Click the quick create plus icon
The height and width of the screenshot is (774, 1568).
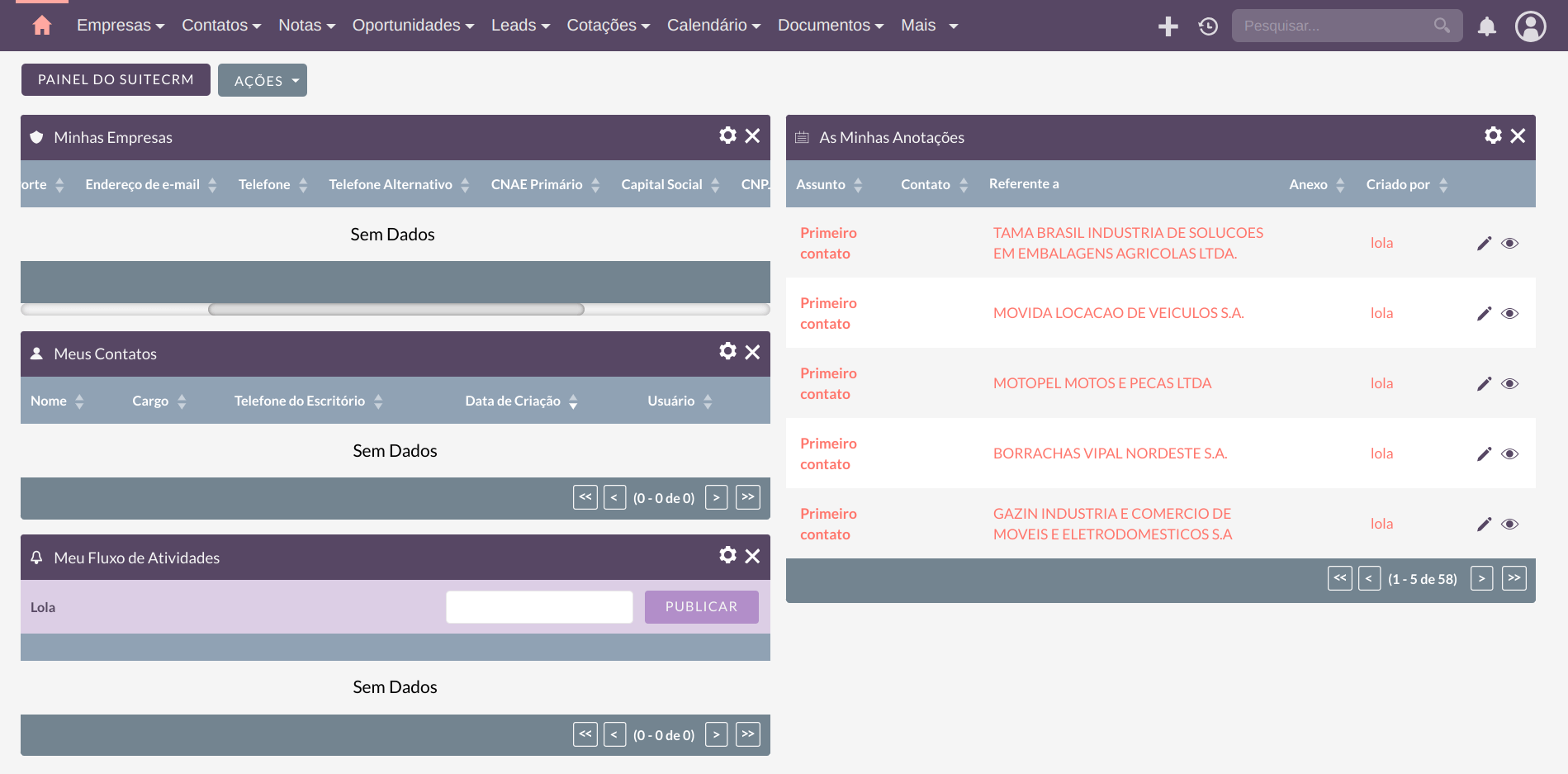1168,26
